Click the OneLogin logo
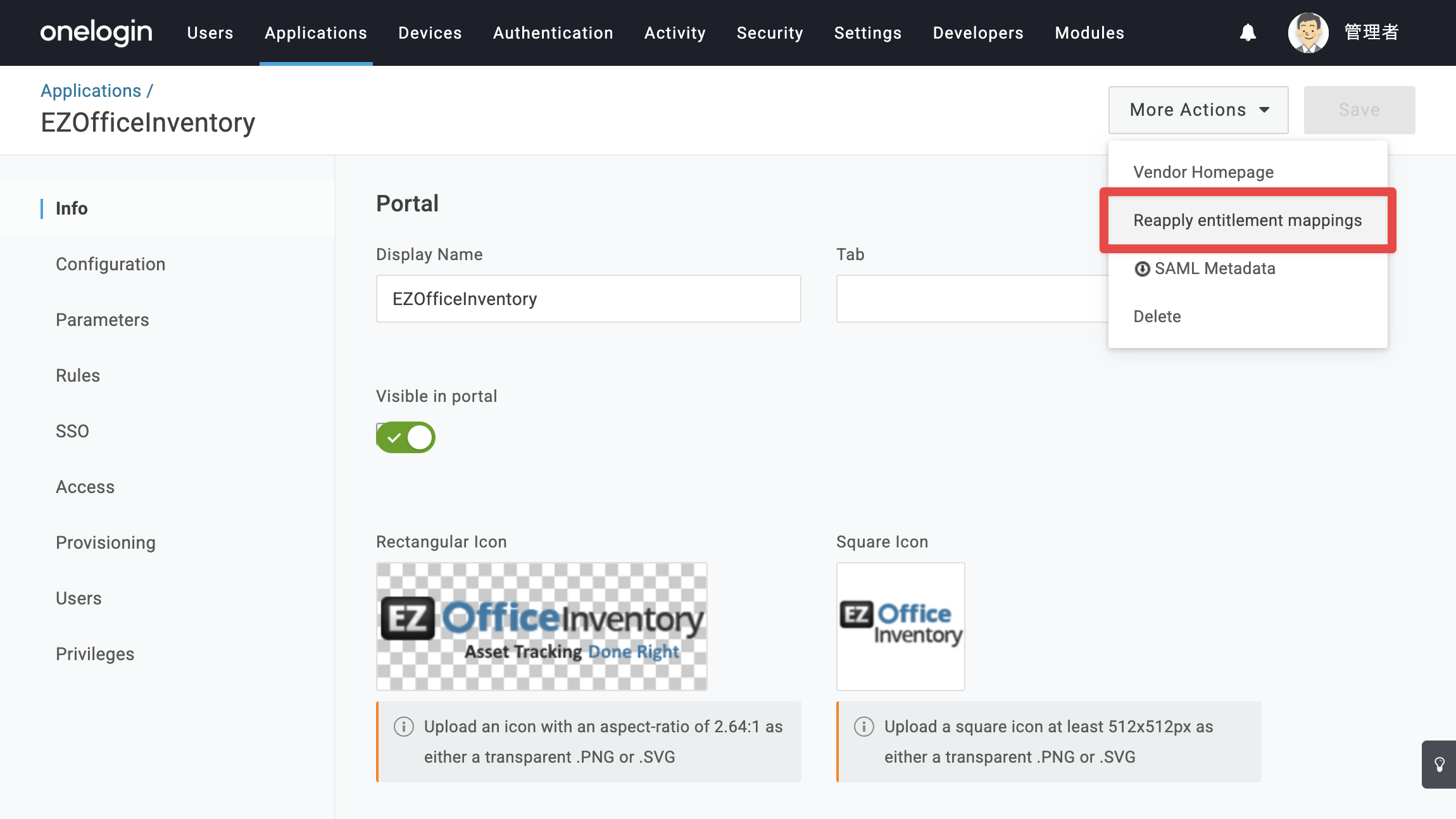Viewport: 1456px width, 819px height. (96, 32)
